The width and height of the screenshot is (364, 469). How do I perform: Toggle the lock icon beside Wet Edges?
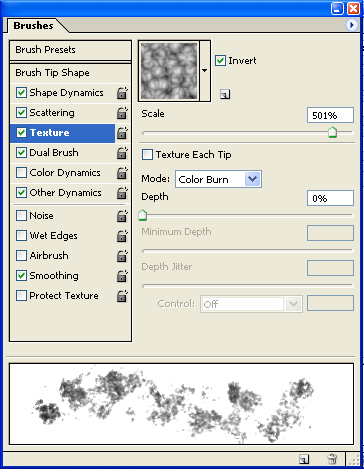pyautogui.click(x=122, y=236)
